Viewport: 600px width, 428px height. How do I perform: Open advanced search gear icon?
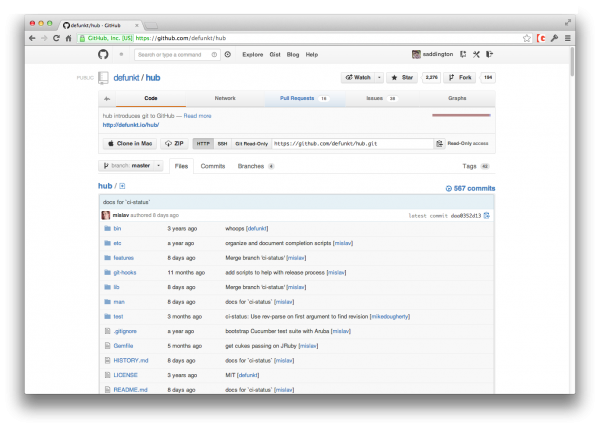click(228, 55)
